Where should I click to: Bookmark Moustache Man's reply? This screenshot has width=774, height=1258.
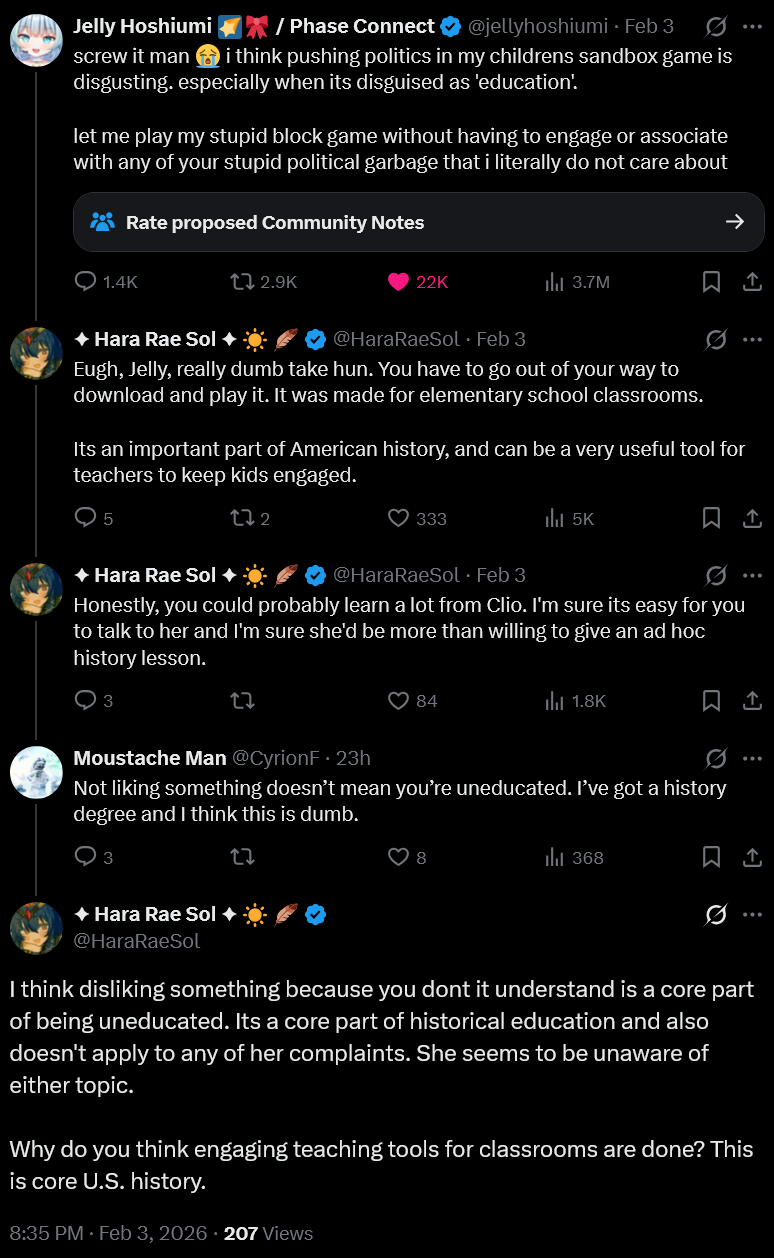711,857
